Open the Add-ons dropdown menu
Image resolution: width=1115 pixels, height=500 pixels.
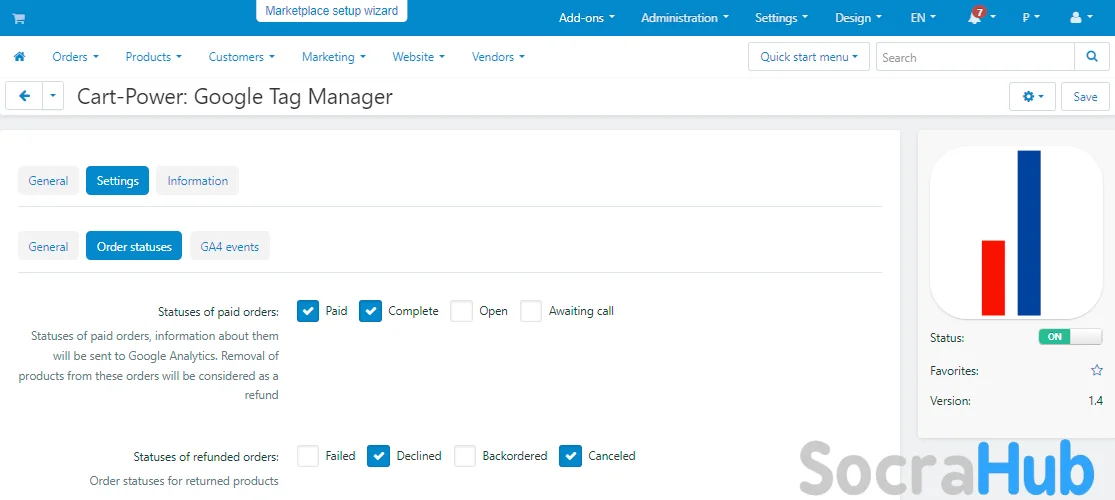586,18
